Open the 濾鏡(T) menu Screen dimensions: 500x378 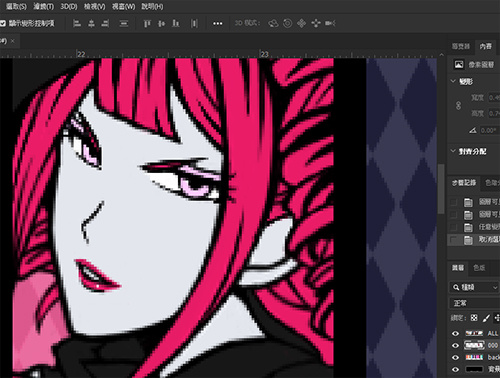point(44,6)
